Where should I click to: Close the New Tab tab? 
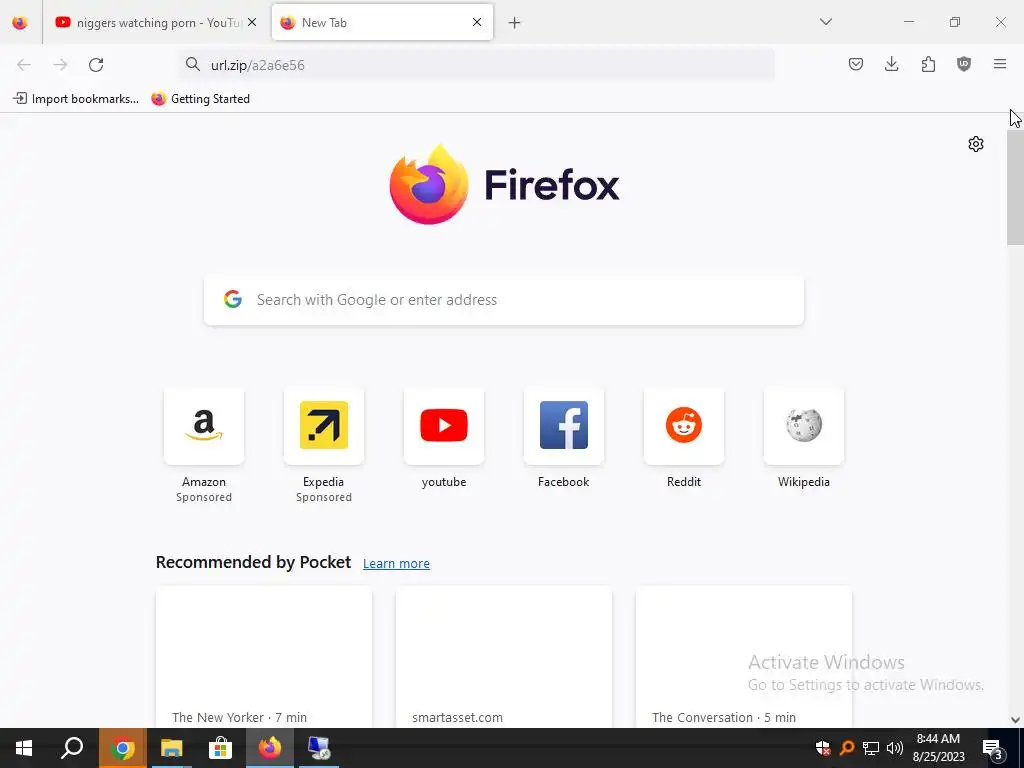(x=477, y=22)
